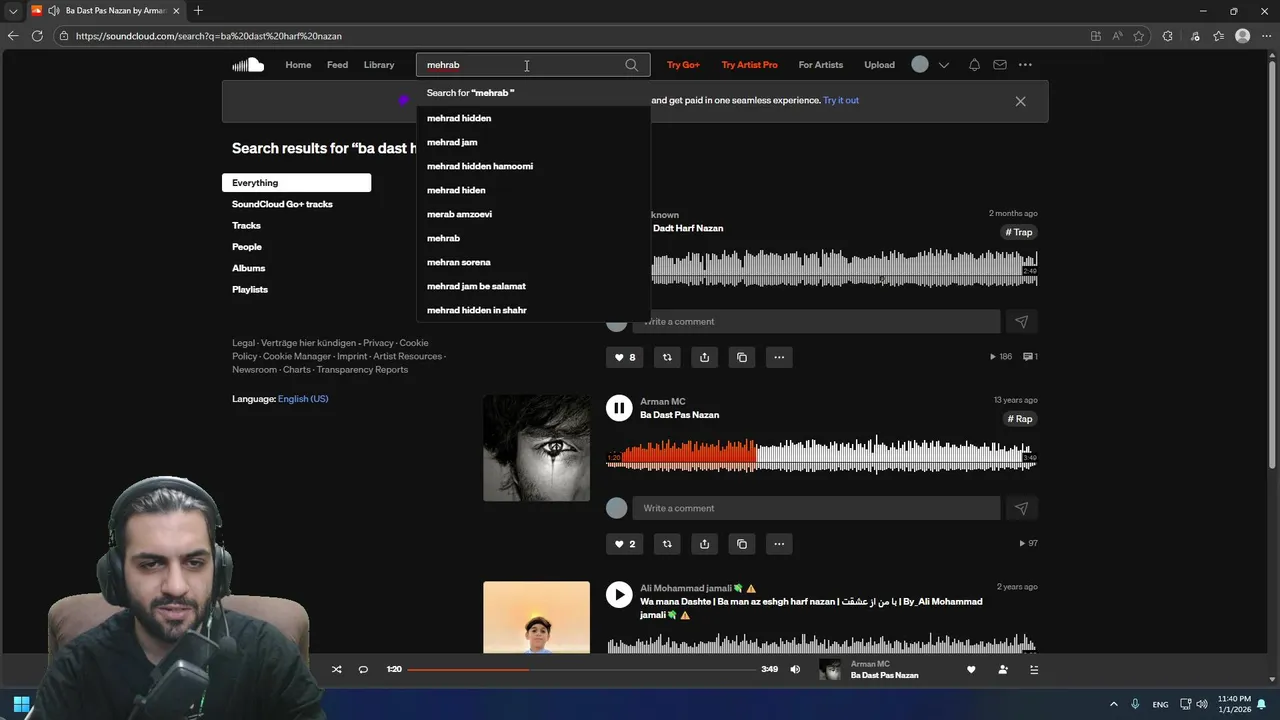Like Ba Dast Pas Nazan track
The width and height of the screenshot is (1280, 720).
[x=624, y=544]
